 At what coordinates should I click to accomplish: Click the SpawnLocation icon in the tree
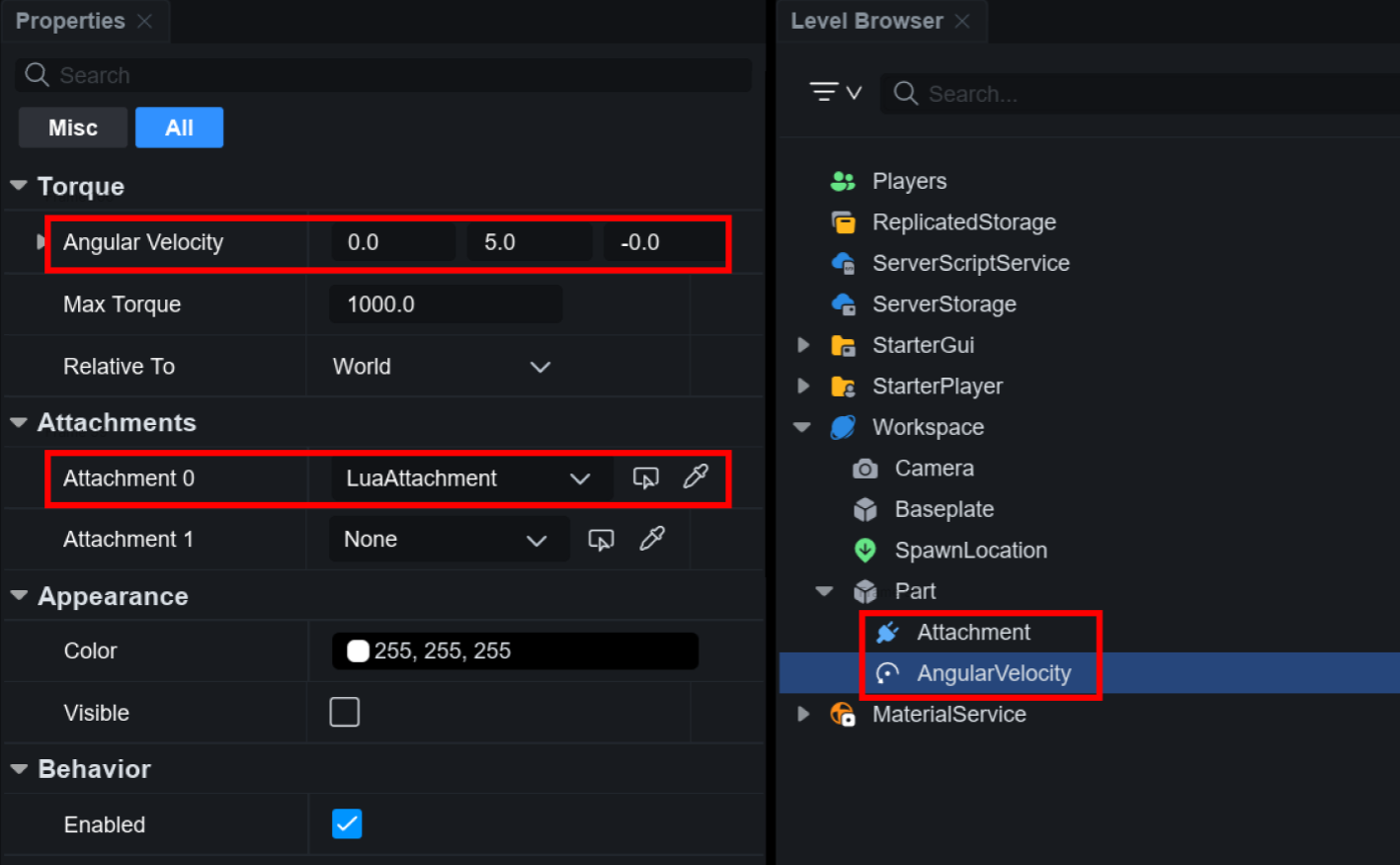pos(865,551)
